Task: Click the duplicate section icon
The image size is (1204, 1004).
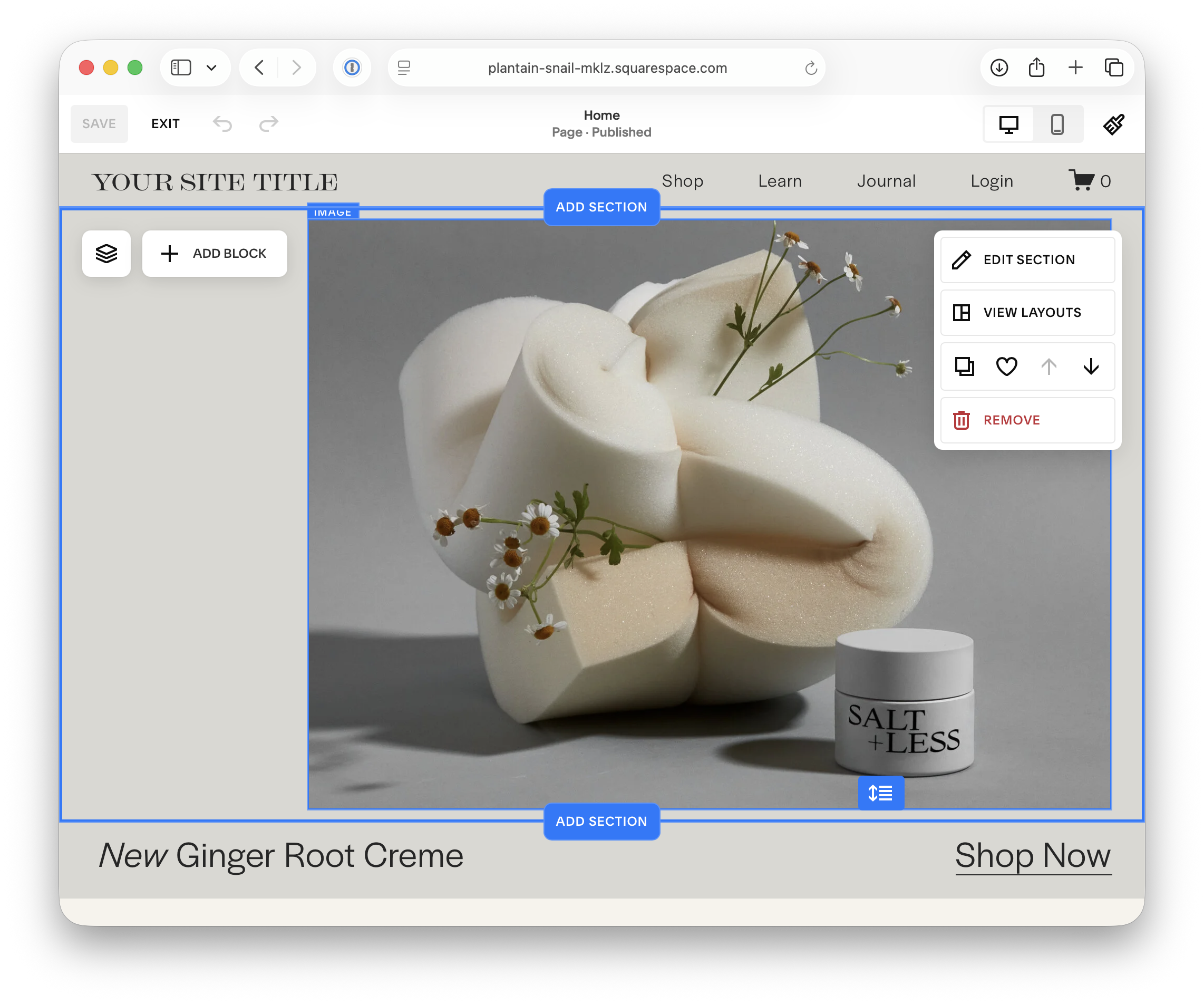Action: 964,366
